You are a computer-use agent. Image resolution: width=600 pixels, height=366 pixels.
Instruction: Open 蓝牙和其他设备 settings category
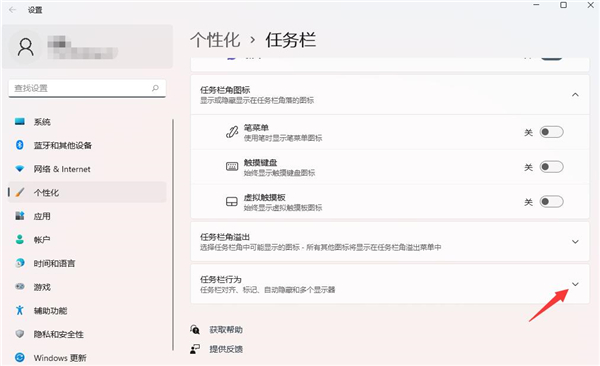click(x=87, y=145)
